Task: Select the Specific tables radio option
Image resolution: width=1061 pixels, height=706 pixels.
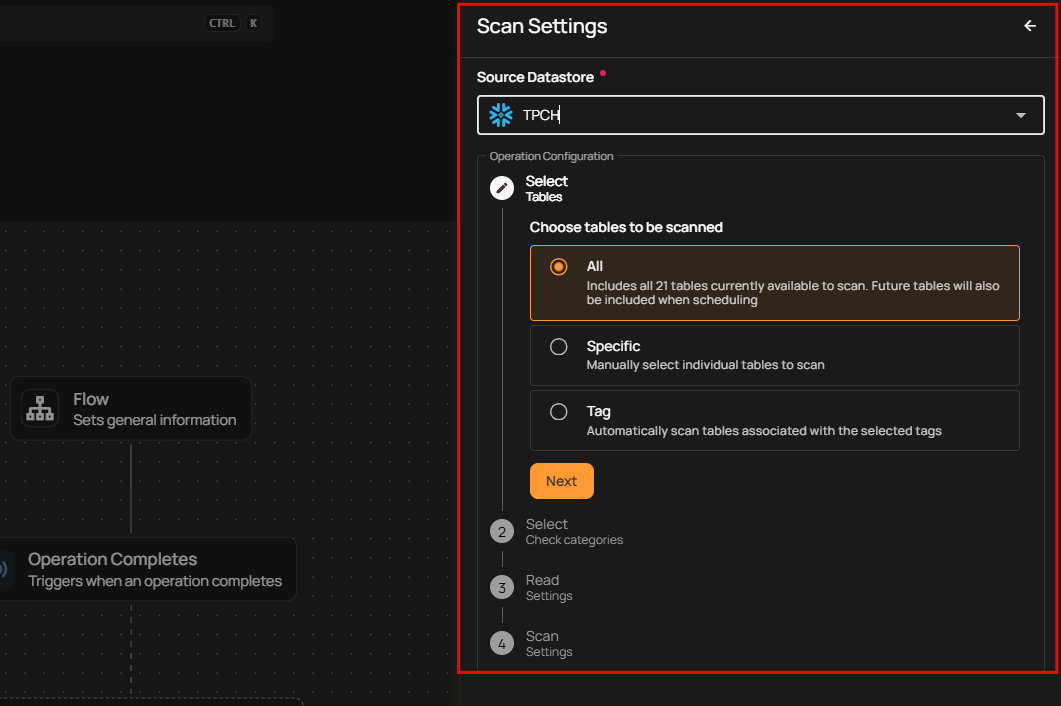Action: [x=559, y=347]
